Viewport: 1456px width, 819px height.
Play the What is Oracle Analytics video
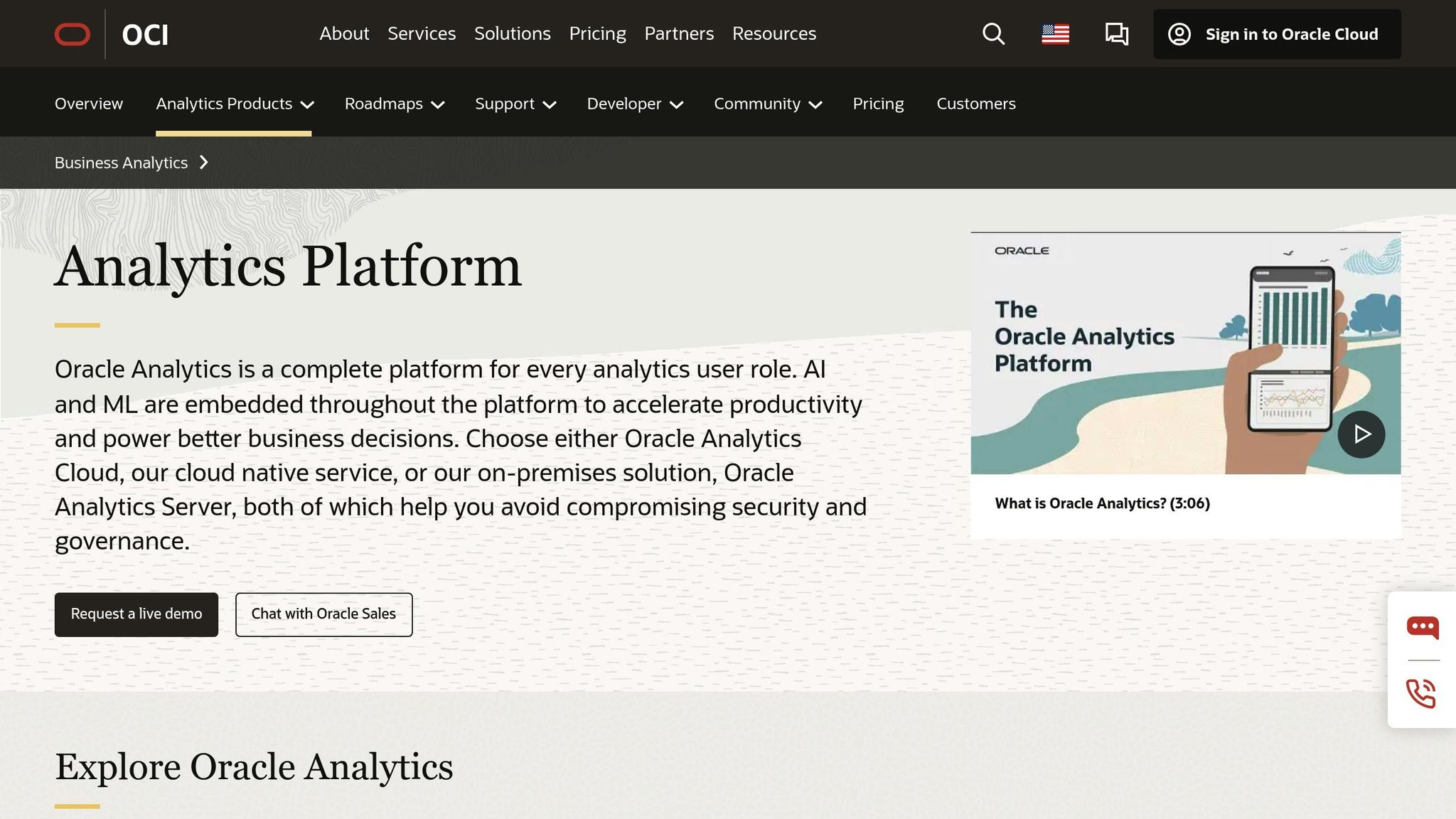pos(1361,434)
